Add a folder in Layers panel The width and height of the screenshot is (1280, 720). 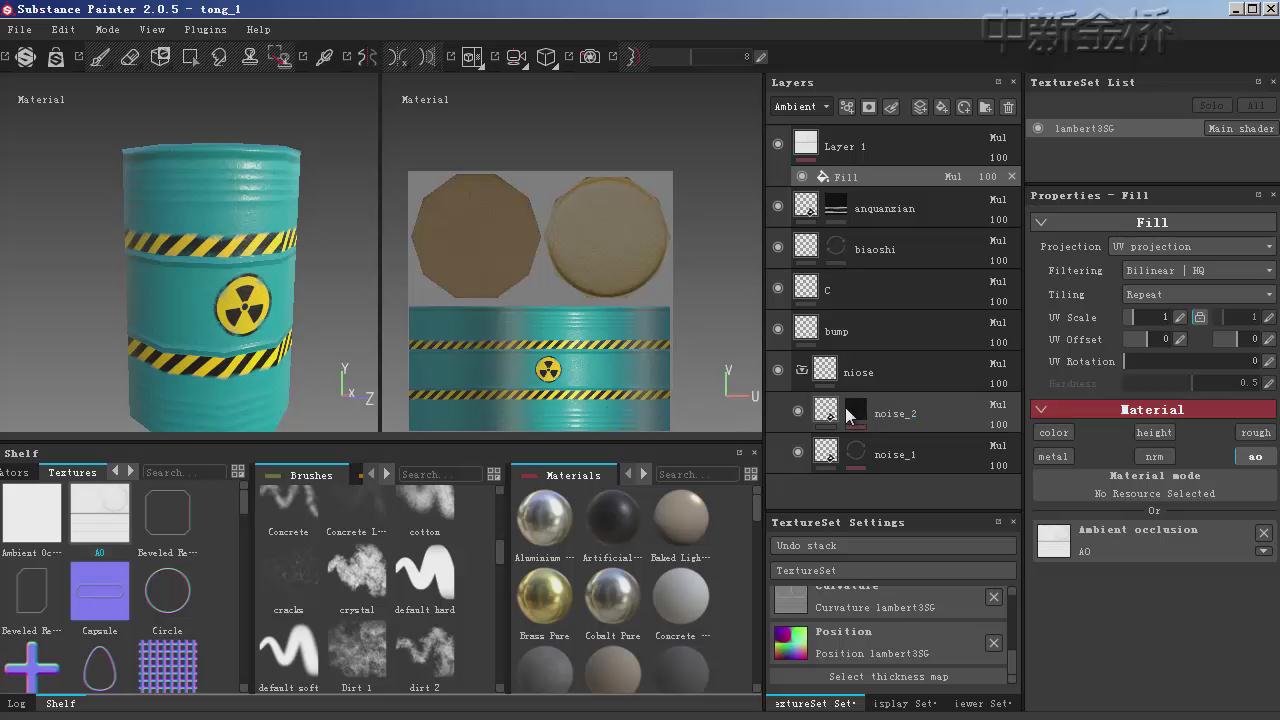pos(986,107)
